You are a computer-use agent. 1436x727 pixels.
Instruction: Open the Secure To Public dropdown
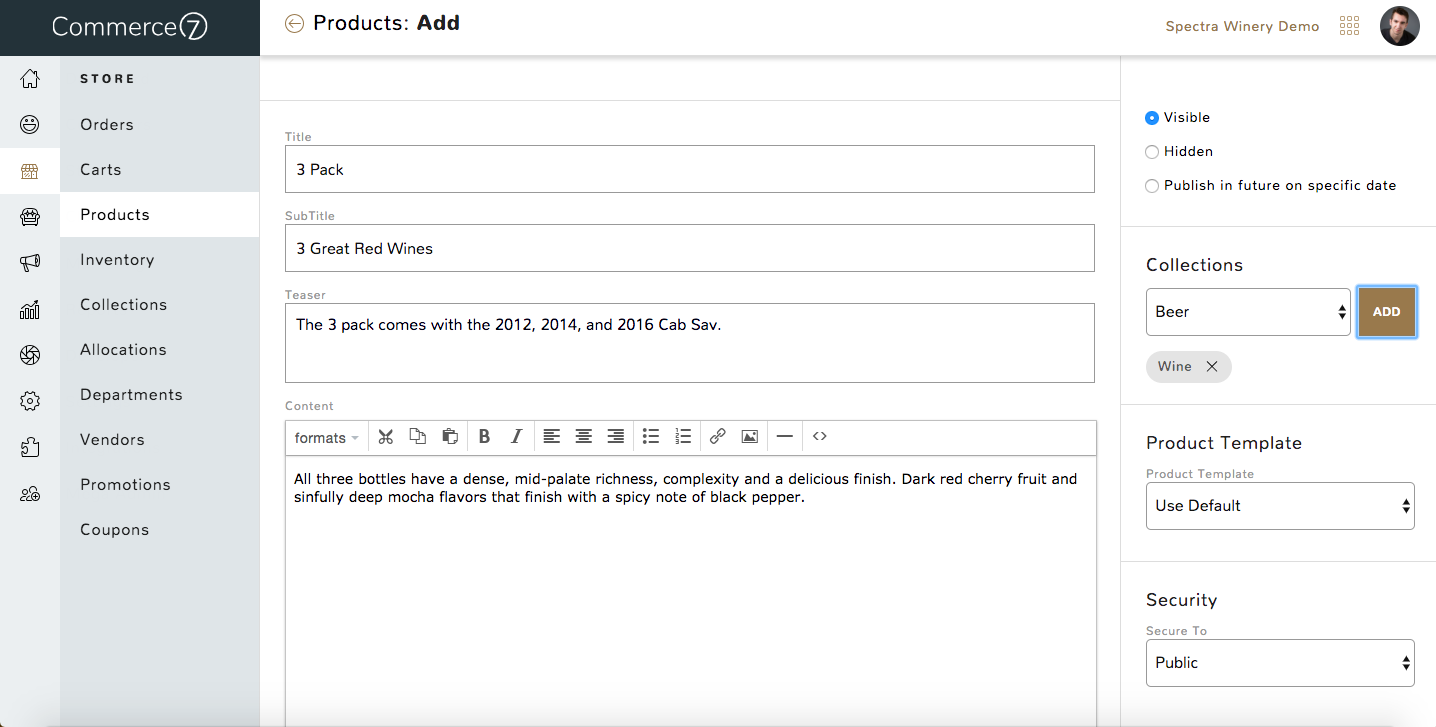1280,663
